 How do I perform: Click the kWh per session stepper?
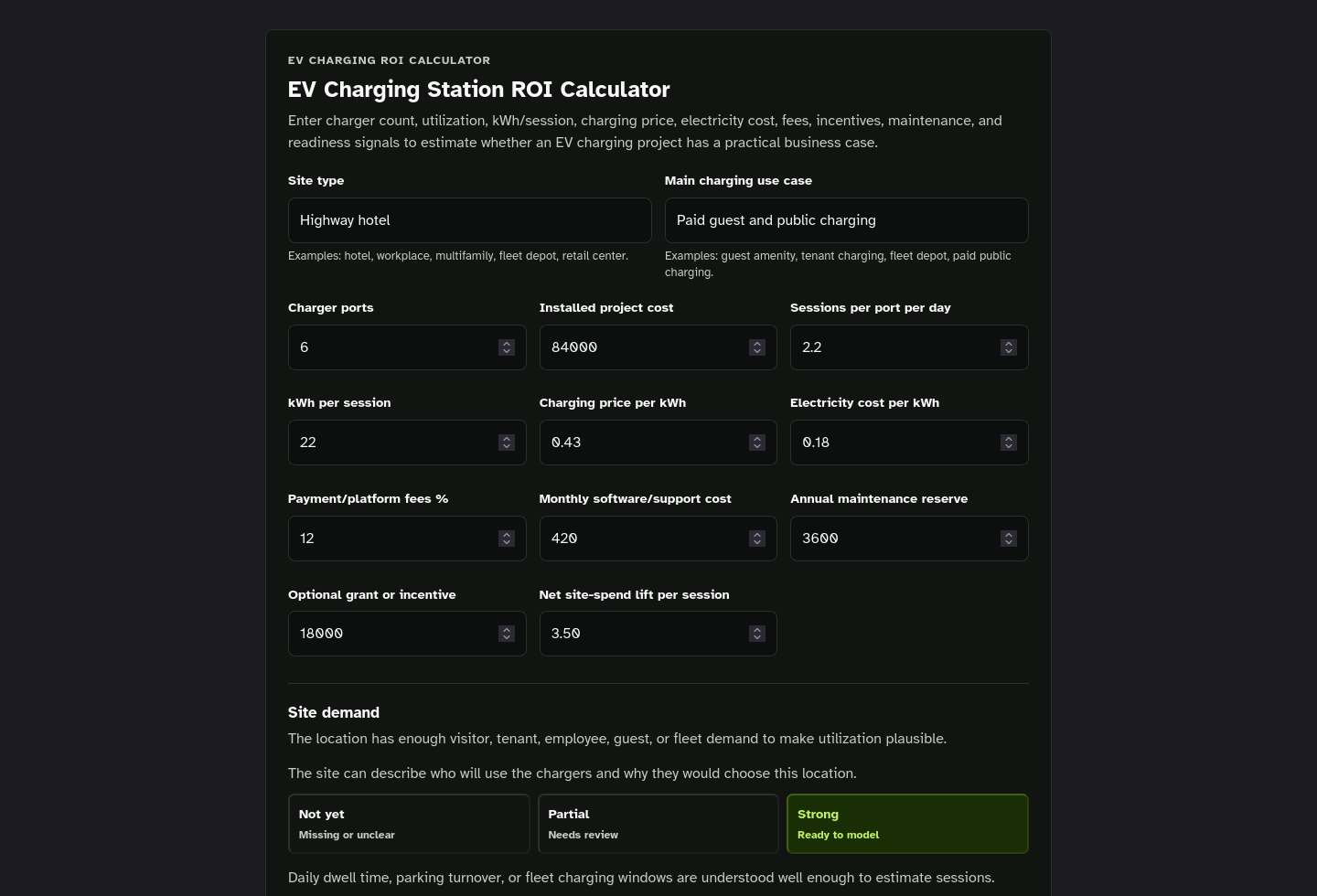point(507,443)
